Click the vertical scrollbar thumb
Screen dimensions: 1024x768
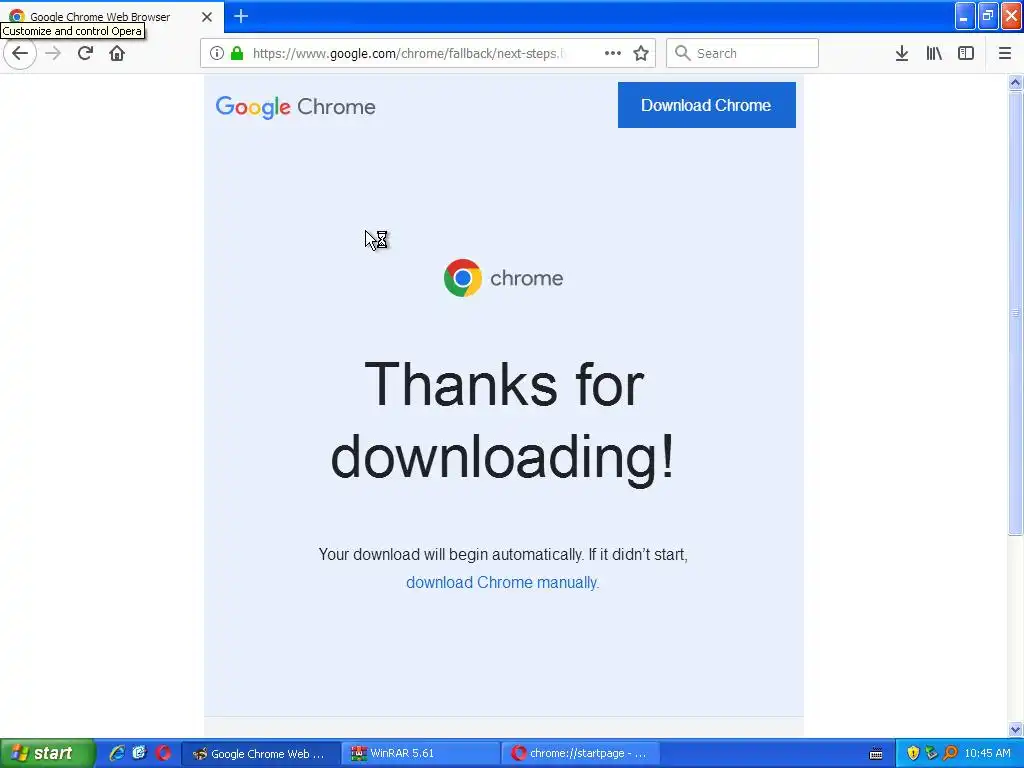coord(1016,313)
